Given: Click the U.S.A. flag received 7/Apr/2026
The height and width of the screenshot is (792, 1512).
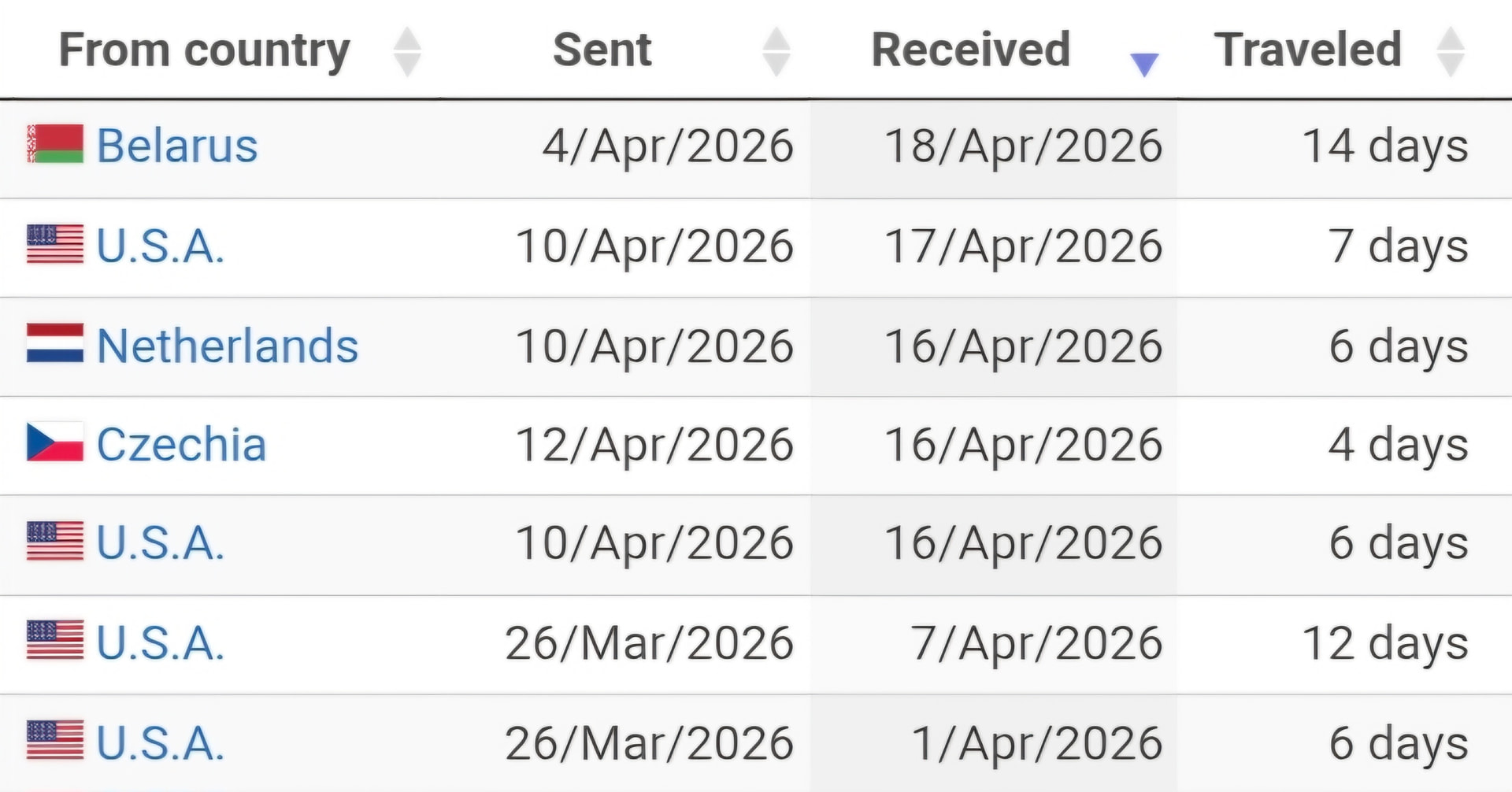Looking at the screenshot, I should tap(54, 640).
